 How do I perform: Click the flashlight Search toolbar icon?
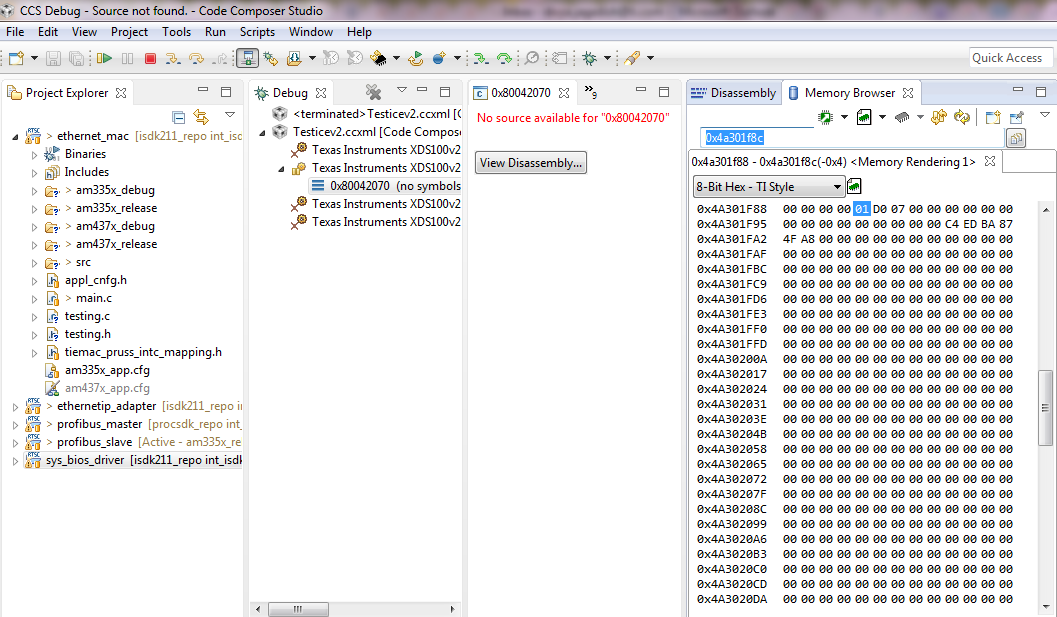[x=632, y=59]
